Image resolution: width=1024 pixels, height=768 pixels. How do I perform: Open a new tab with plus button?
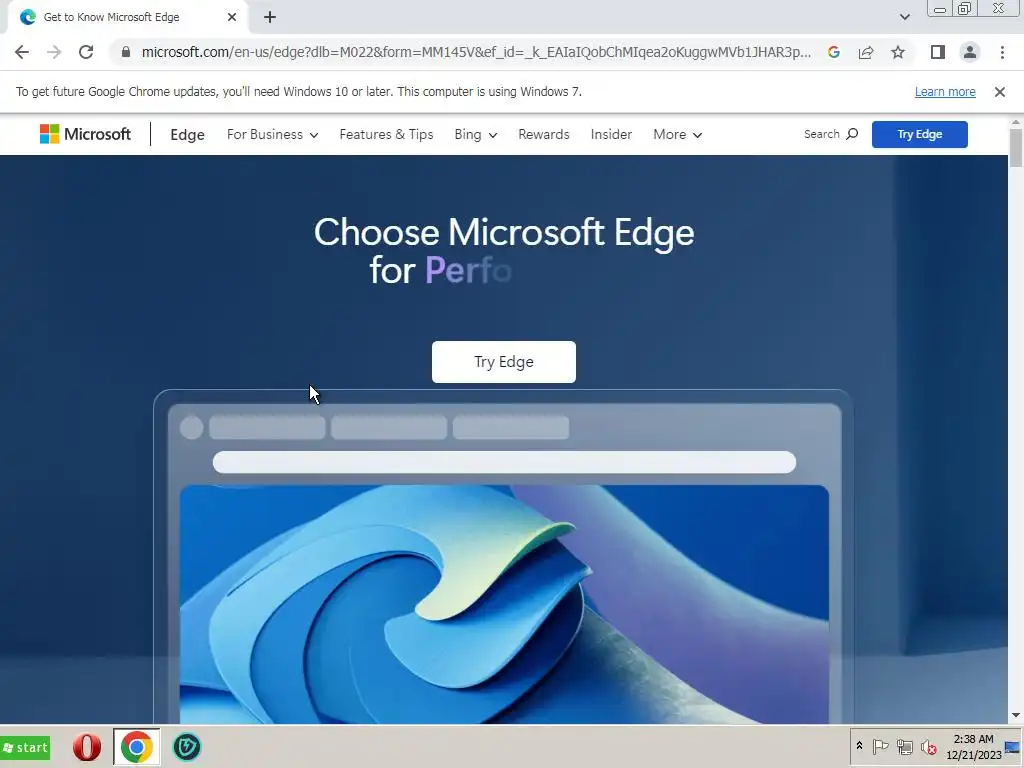pos(270,17)
